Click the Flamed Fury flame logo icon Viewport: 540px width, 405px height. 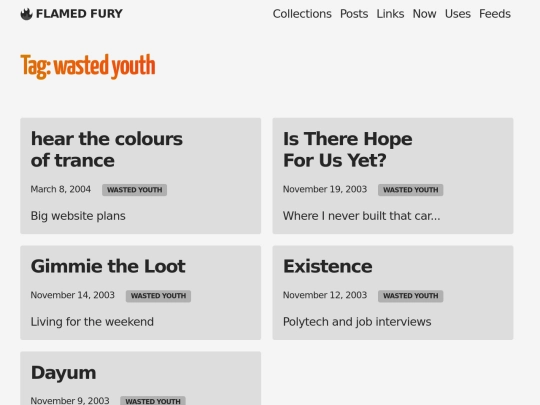tap(27, 14)
